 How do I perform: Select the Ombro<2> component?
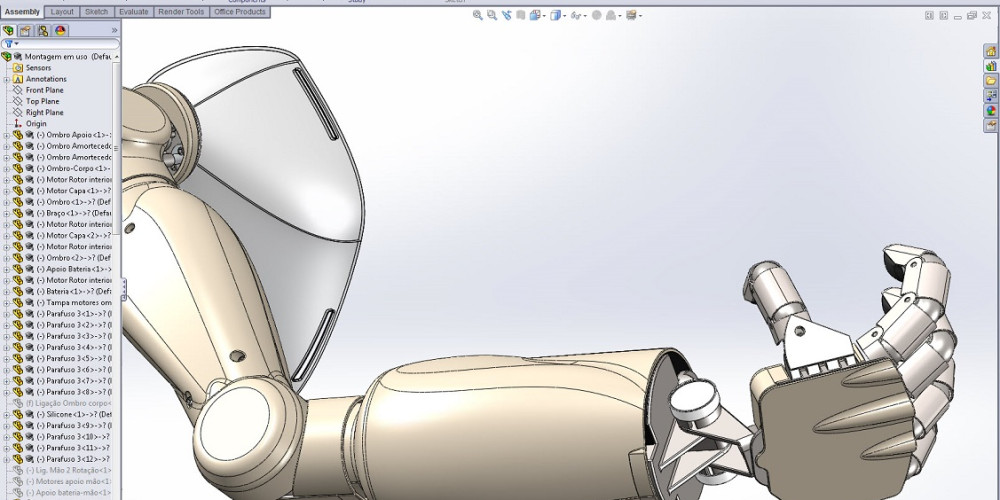pyautogui.click(x=73, y=258)
